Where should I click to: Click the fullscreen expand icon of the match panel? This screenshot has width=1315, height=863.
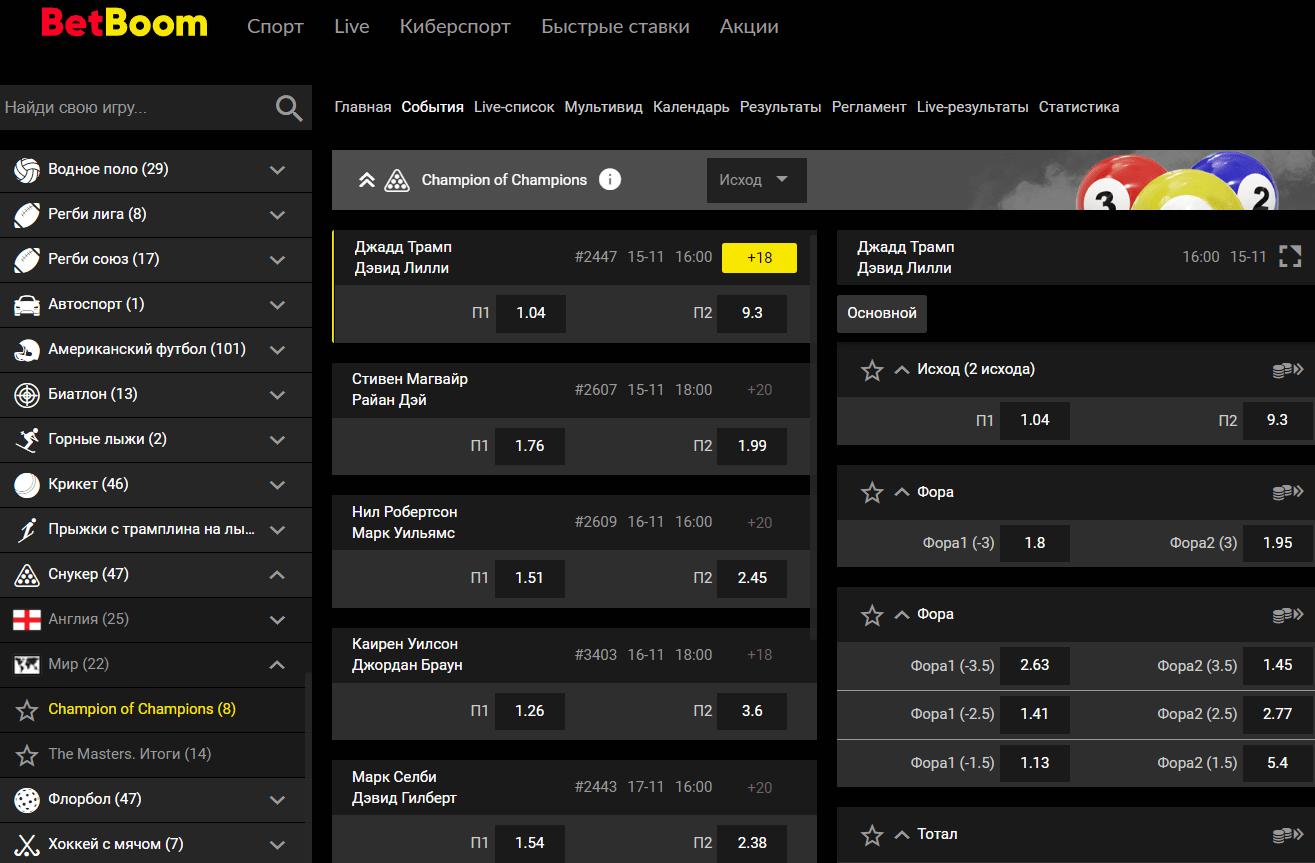(1290, 257)
